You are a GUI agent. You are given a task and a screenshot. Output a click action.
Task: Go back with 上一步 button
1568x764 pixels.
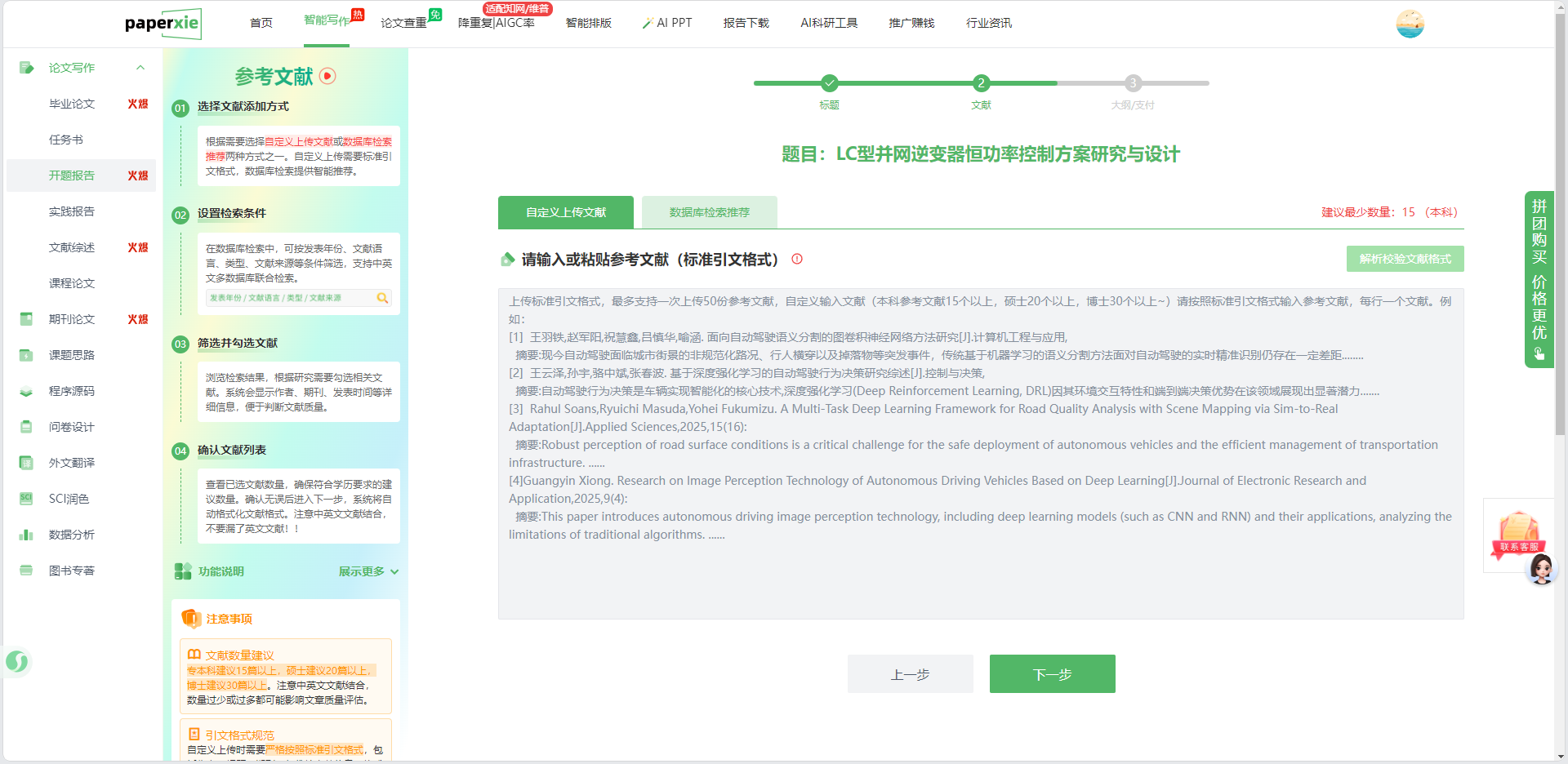click(x=910, y=674)
